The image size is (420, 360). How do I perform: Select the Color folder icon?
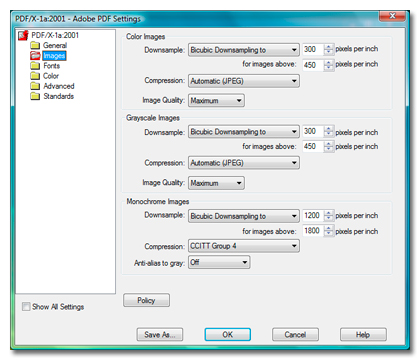coord(35,76)
